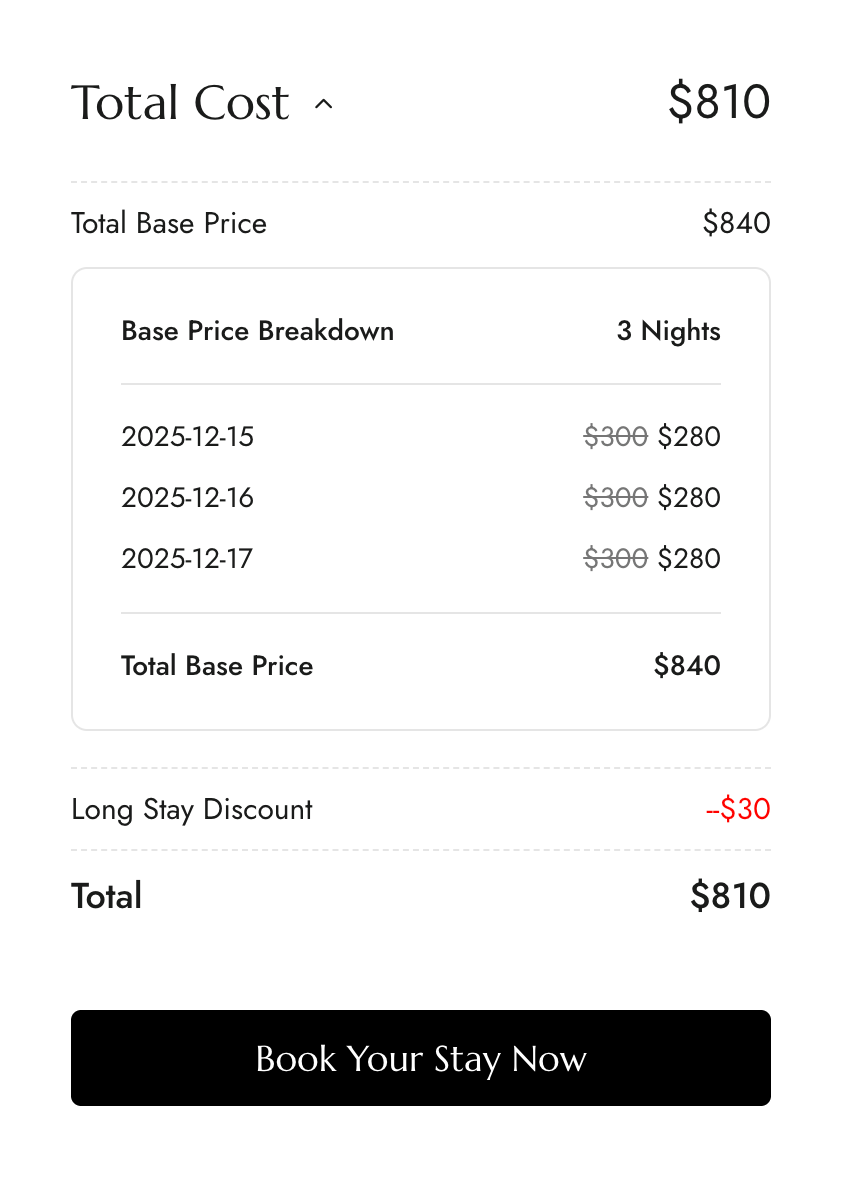Viewport: 848px width, 1178px height.
Task: Click the strikethrough $300 price for 2025-12-15
Action: click(x=616, y=437)
